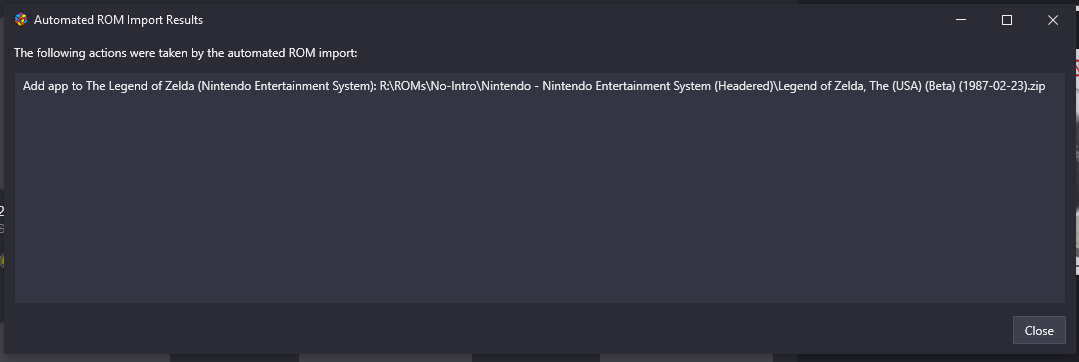The image size is (1079, 362).
Task: Click the 'Add app to' words
Action: click(x=52, y=86)
